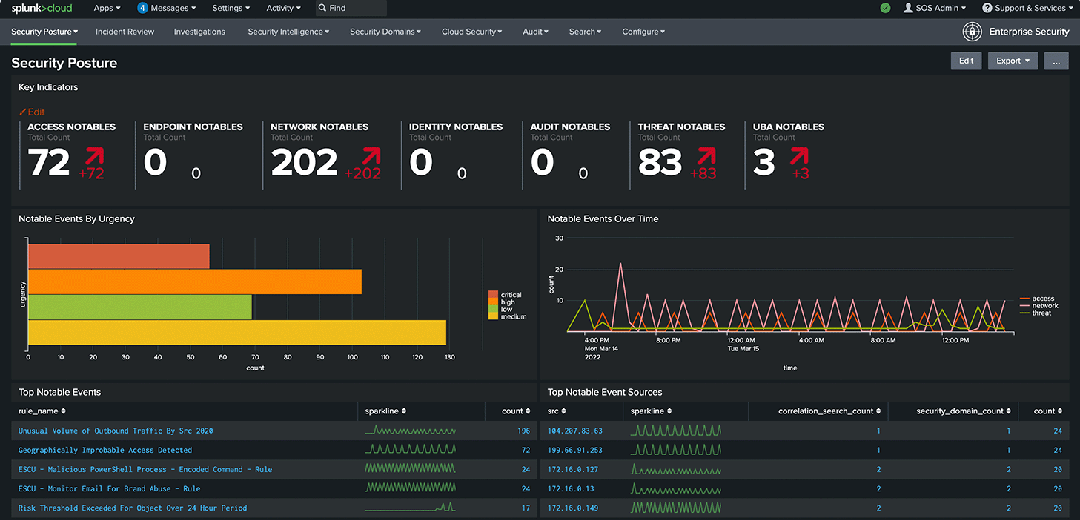Click the SOS Admin user icon

[x=908, y=8]
